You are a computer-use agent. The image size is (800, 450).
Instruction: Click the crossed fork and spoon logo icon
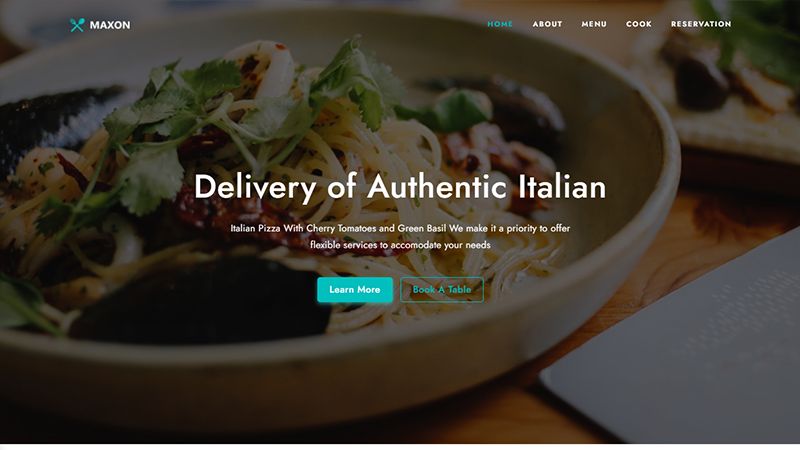77,24
